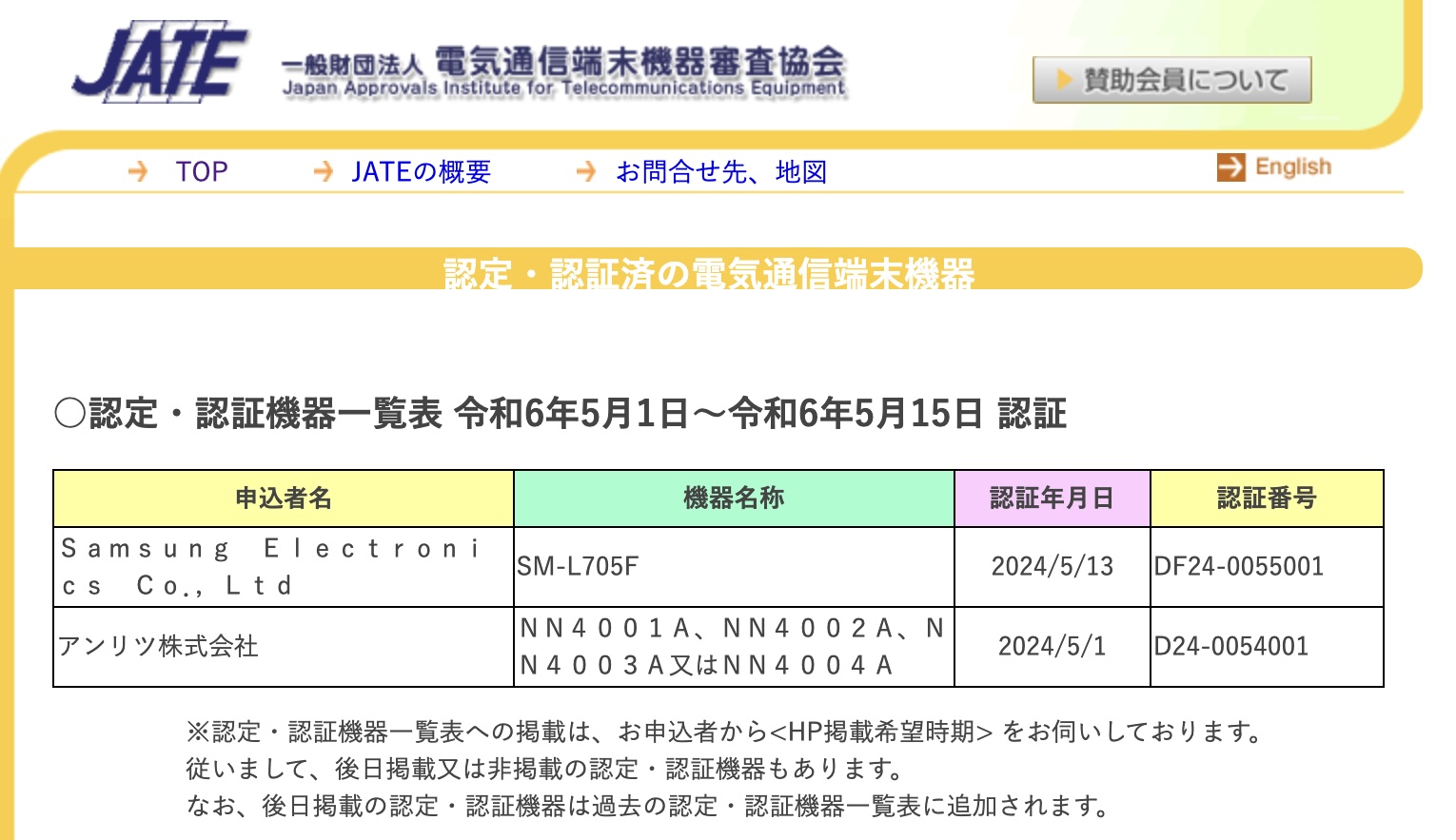This screenshot has width=1456, height=840.
Task: Select the SM-L705F device name cell
Action: tap(734, 567)
